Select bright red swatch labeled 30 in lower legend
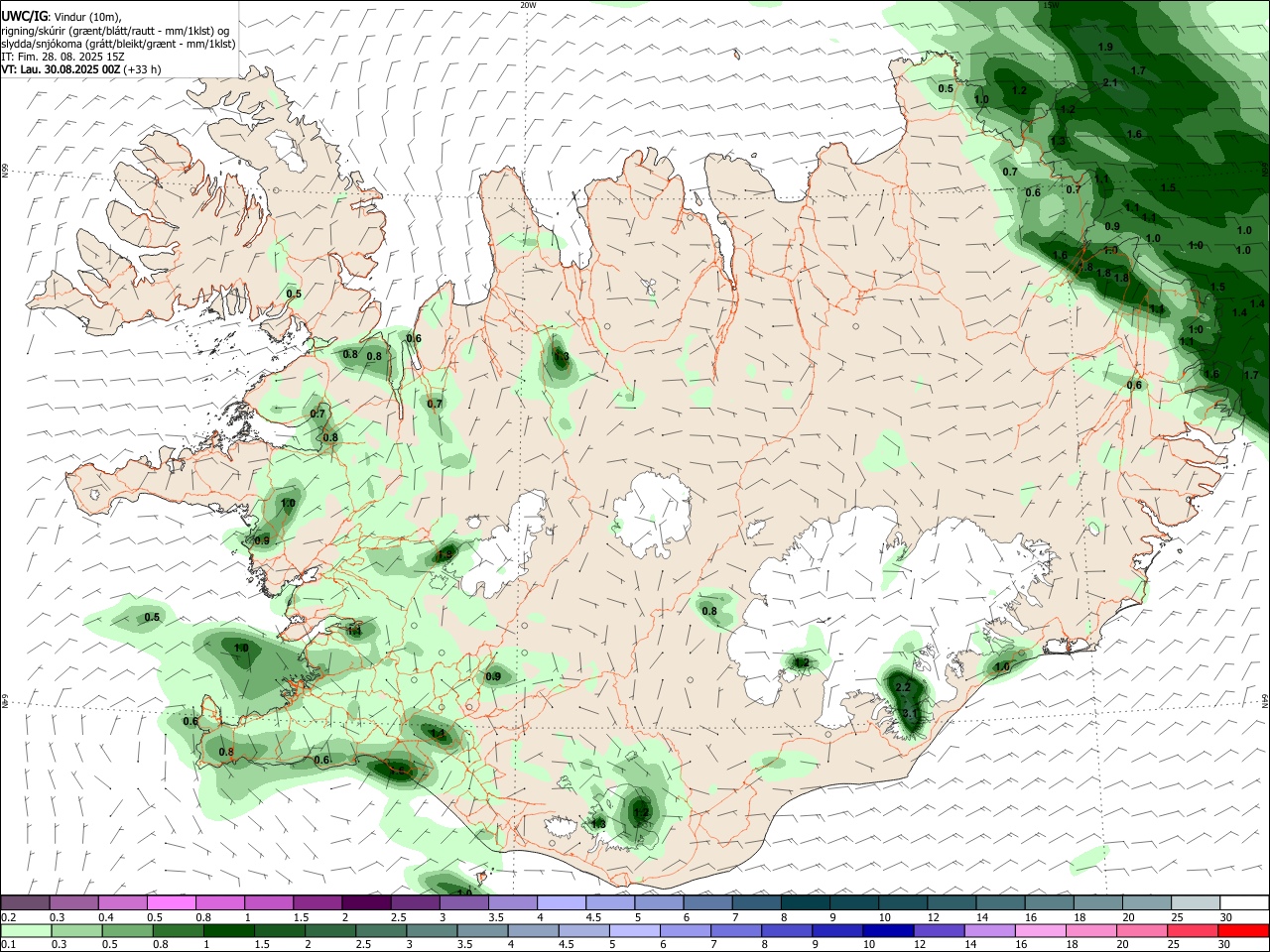Viewport: 1270px width, 952px height. 1243,930
